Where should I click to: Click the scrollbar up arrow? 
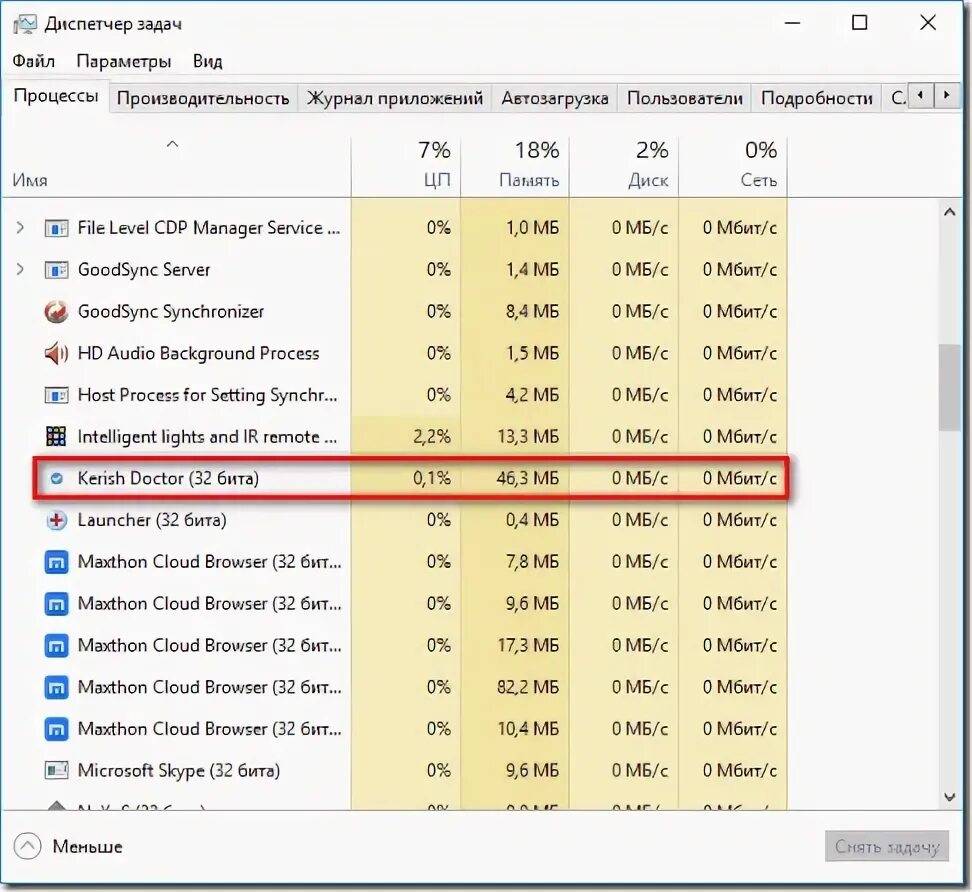pyautogui.click(x=949, y=213)
